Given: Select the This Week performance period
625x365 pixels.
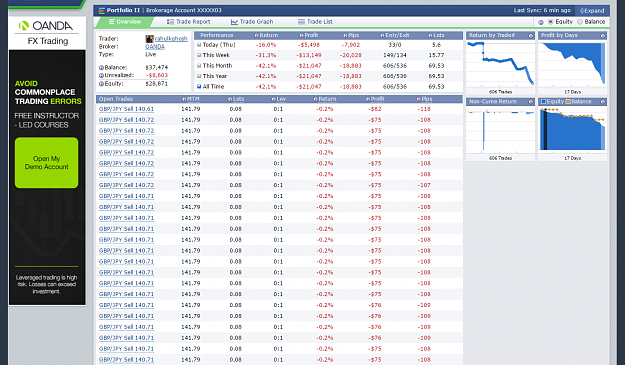Looking at the screenshot, I should [x=199, y=55].
